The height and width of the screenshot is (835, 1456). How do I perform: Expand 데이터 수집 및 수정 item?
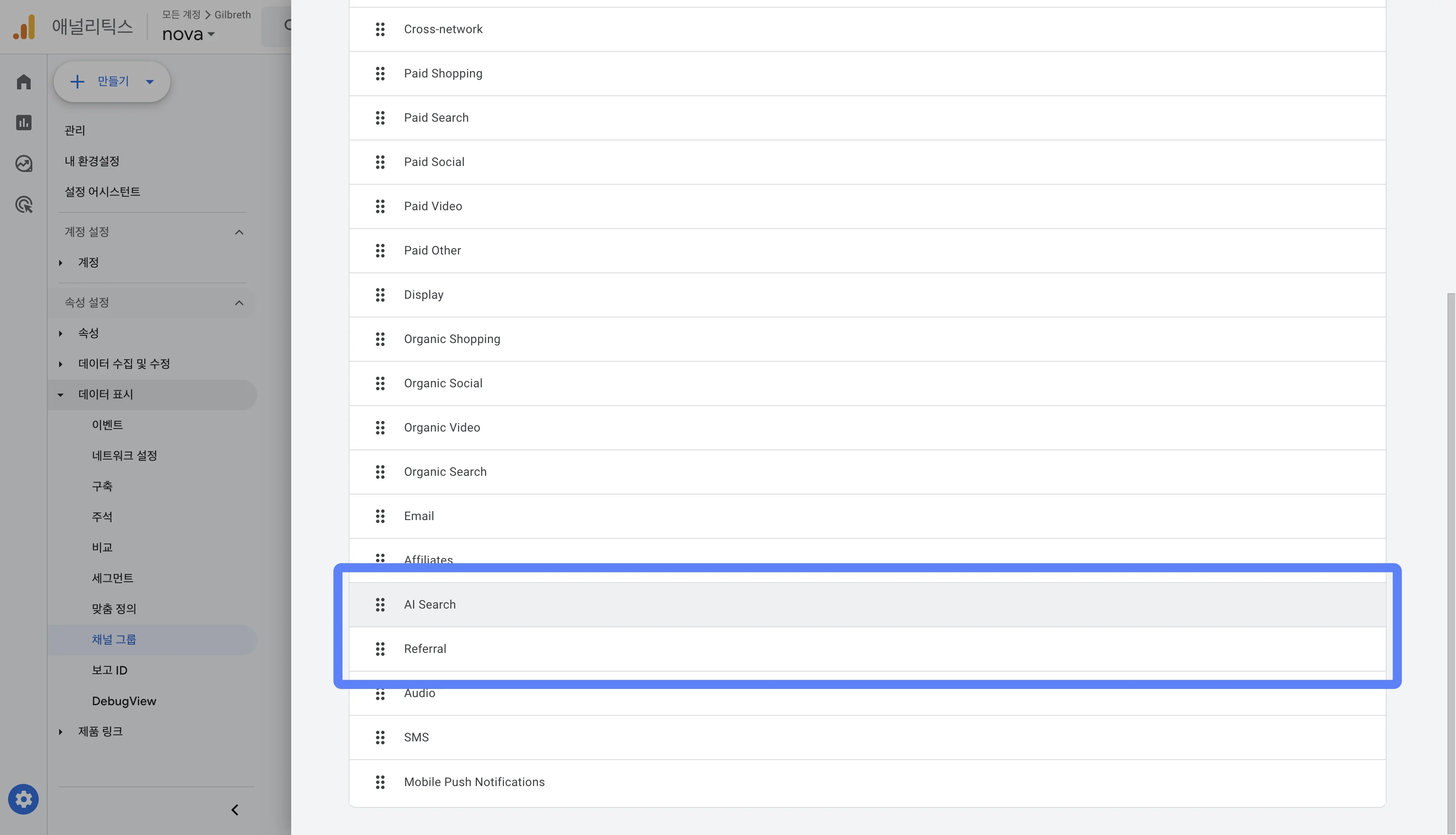click(60, 363)
